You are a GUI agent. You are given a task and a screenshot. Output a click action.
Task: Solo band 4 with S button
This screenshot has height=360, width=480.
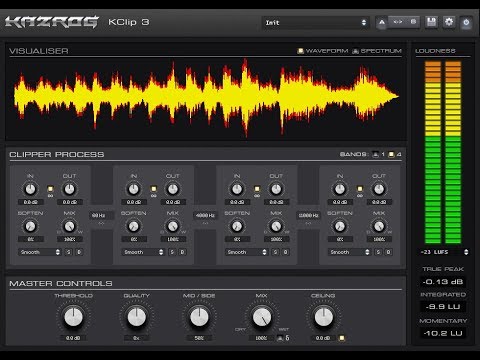(378, 252)
